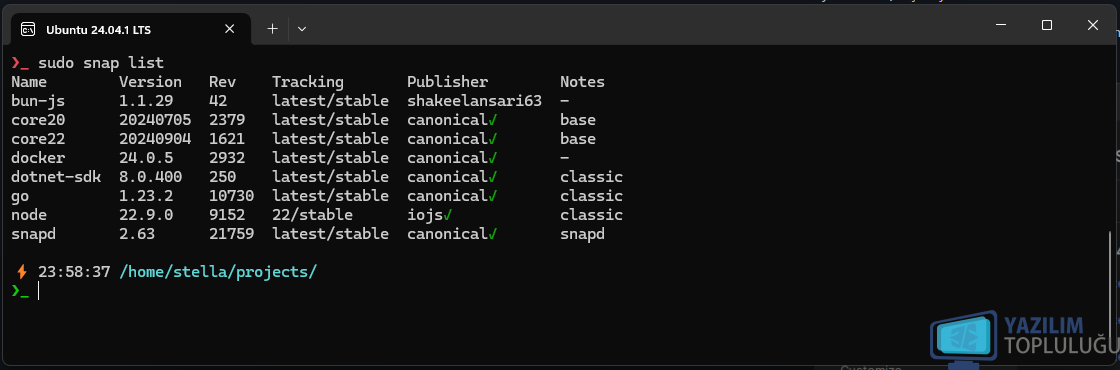The width and height of the screenshot is (1120, 370).
Task: Click the orange lightning bolt prompt icon
Action: [21, 272]
